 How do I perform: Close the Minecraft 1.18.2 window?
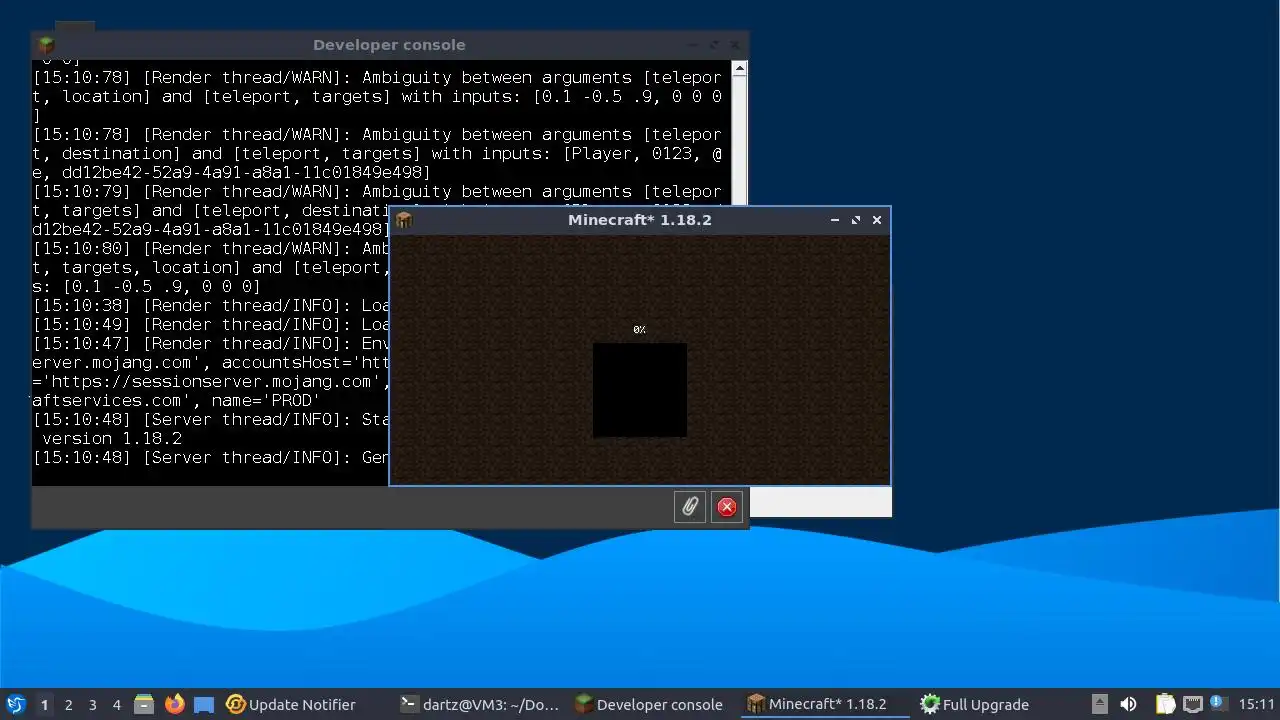[877, 220]
